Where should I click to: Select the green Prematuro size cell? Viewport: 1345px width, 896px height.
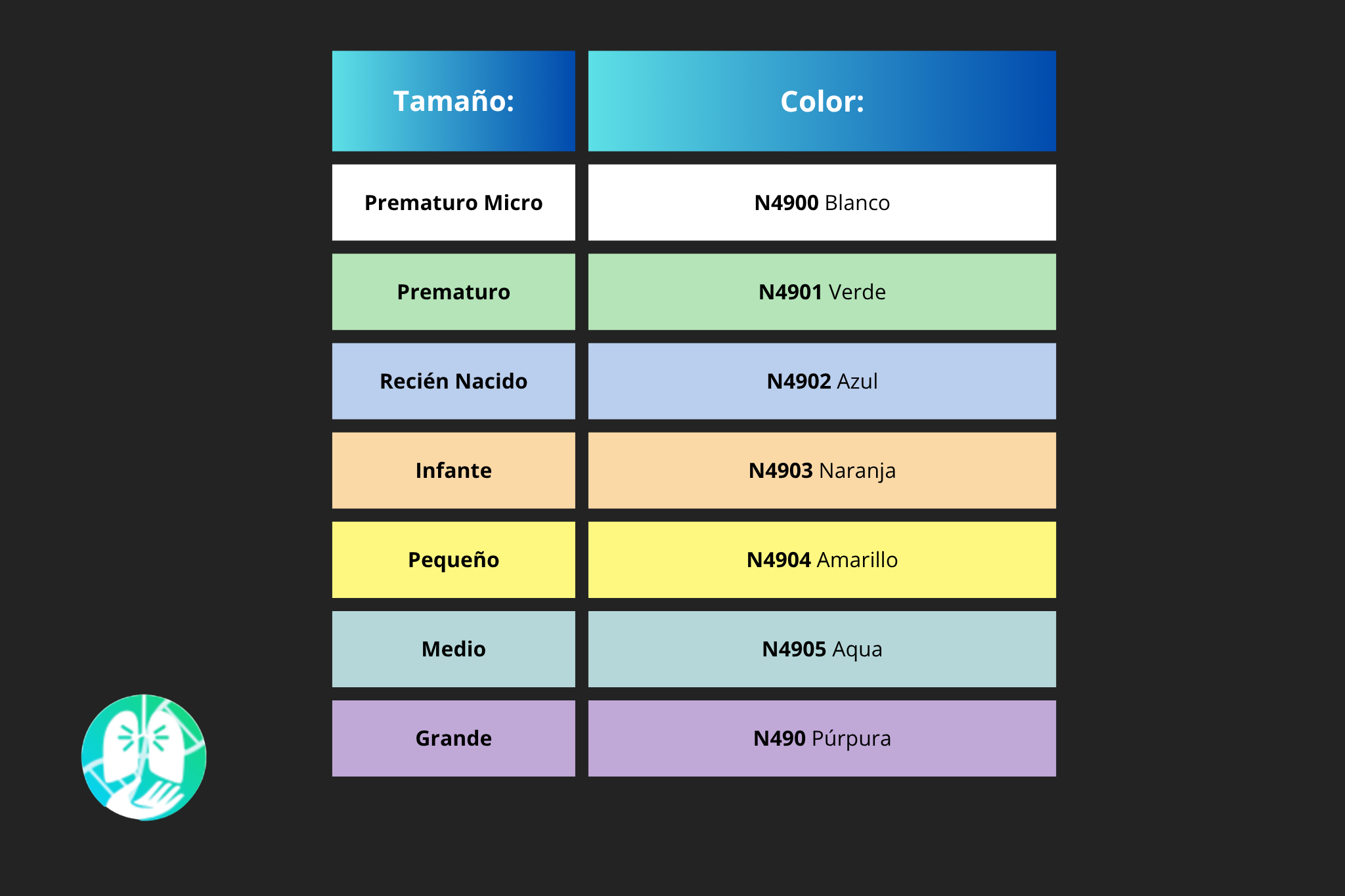point(453,291)
